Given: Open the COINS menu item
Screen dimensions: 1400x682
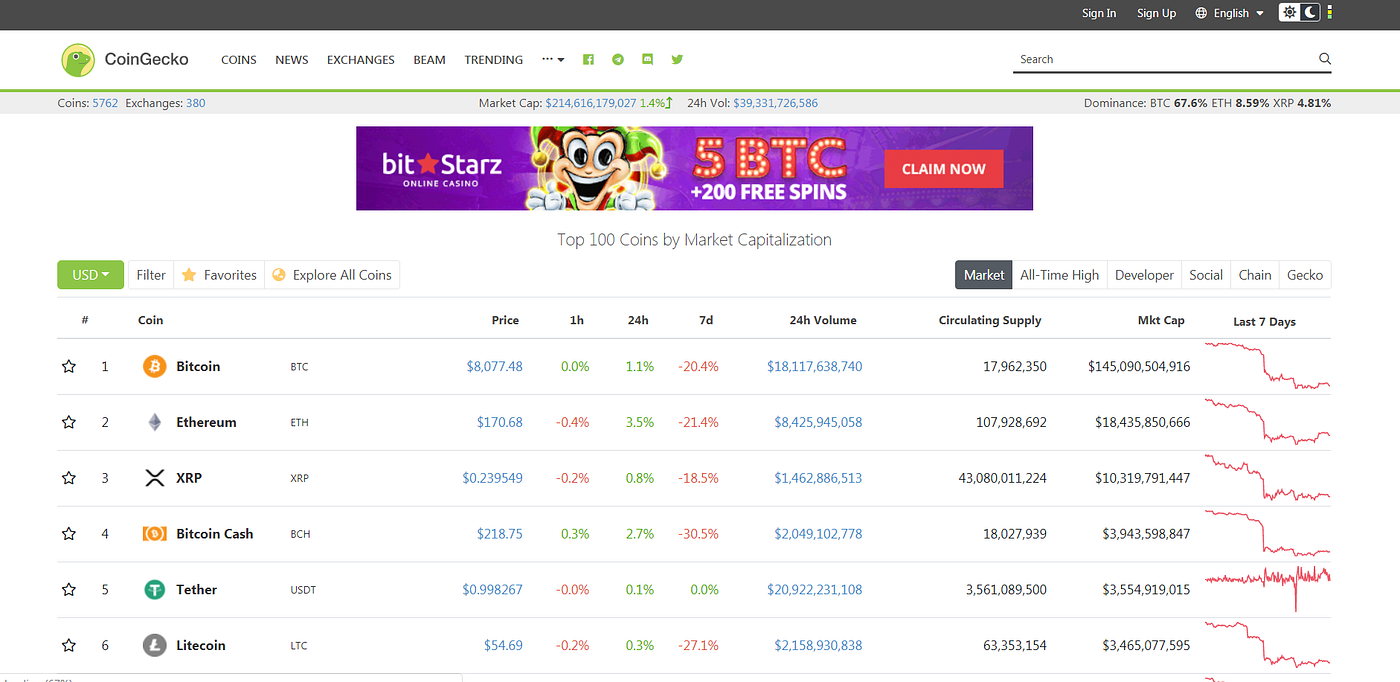Looking at the screenshot, I should (x=239, y=60).
